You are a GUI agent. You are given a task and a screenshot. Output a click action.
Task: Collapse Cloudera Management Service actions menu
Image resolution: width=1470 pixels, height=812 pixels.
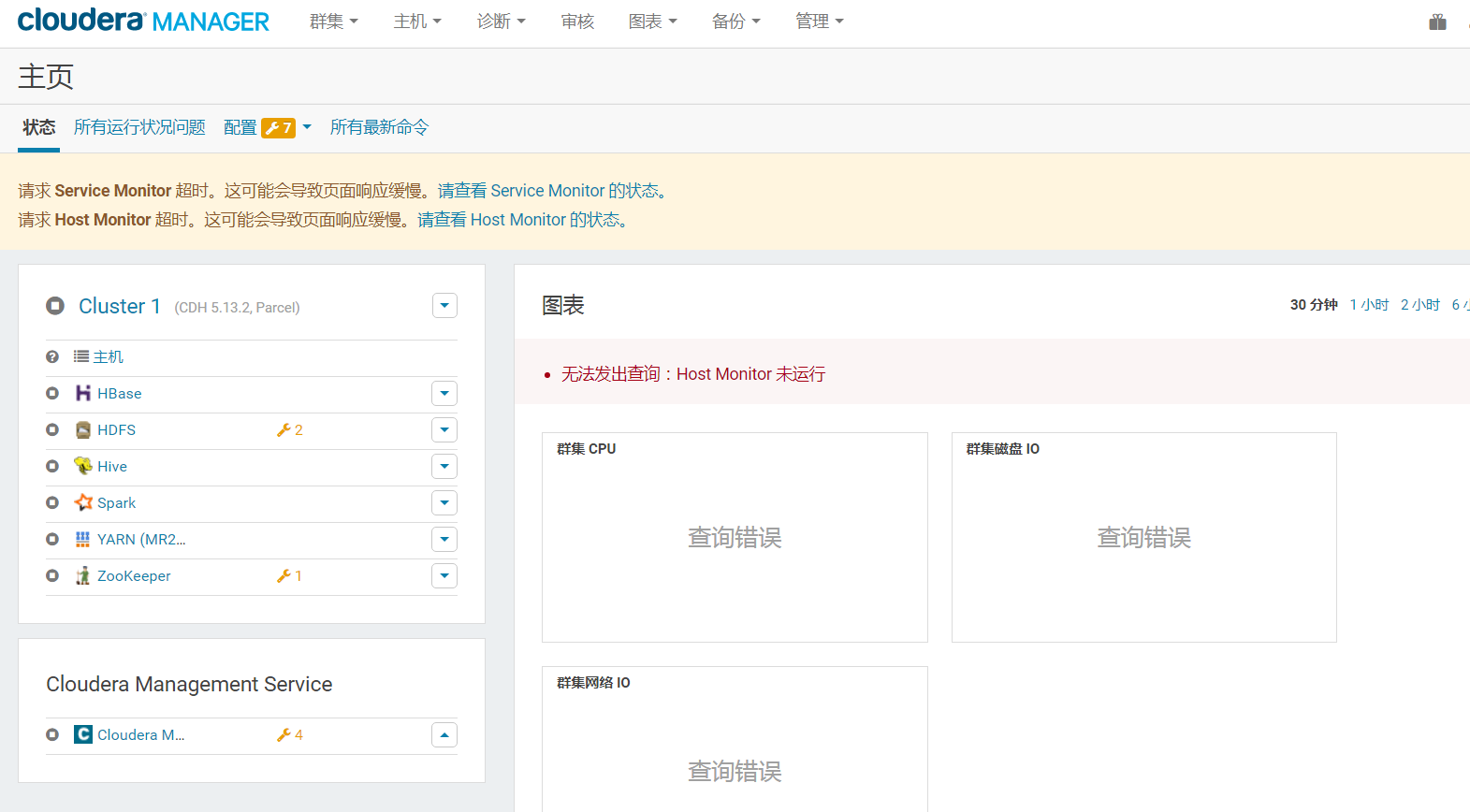pyautogui.click(x=444, y=734)
